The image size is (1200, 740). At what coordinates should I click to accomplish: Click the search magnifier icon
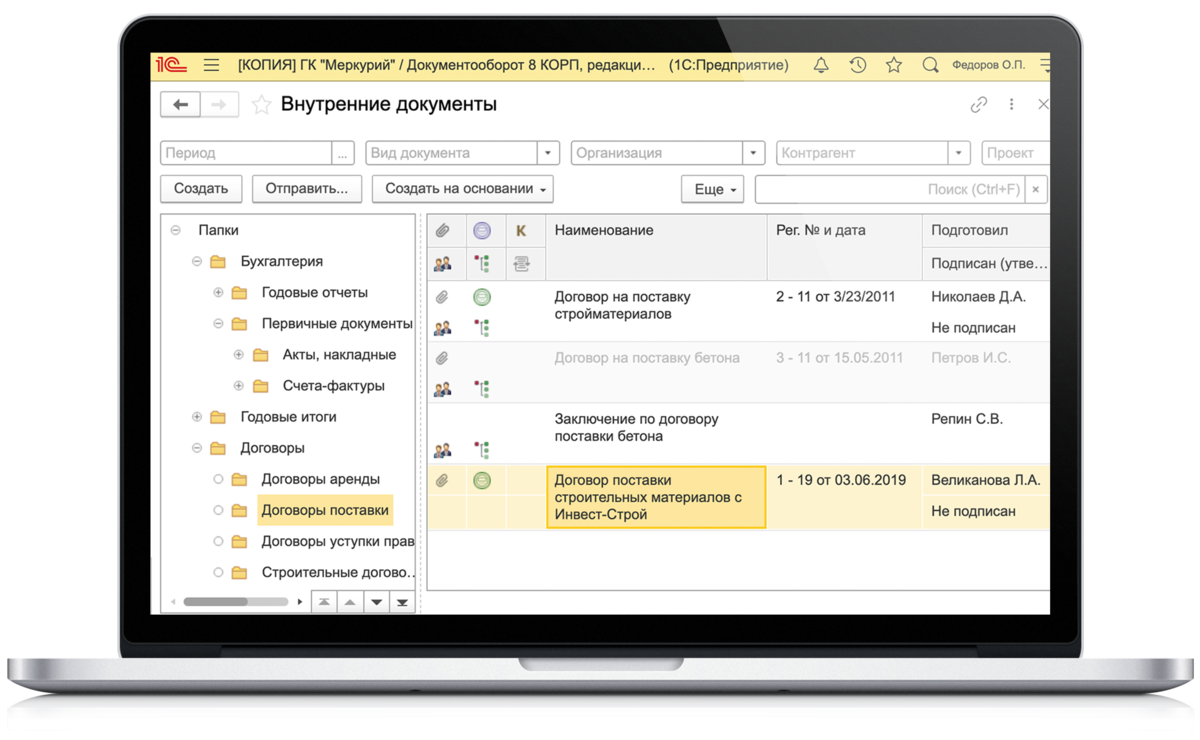[930, 65]
